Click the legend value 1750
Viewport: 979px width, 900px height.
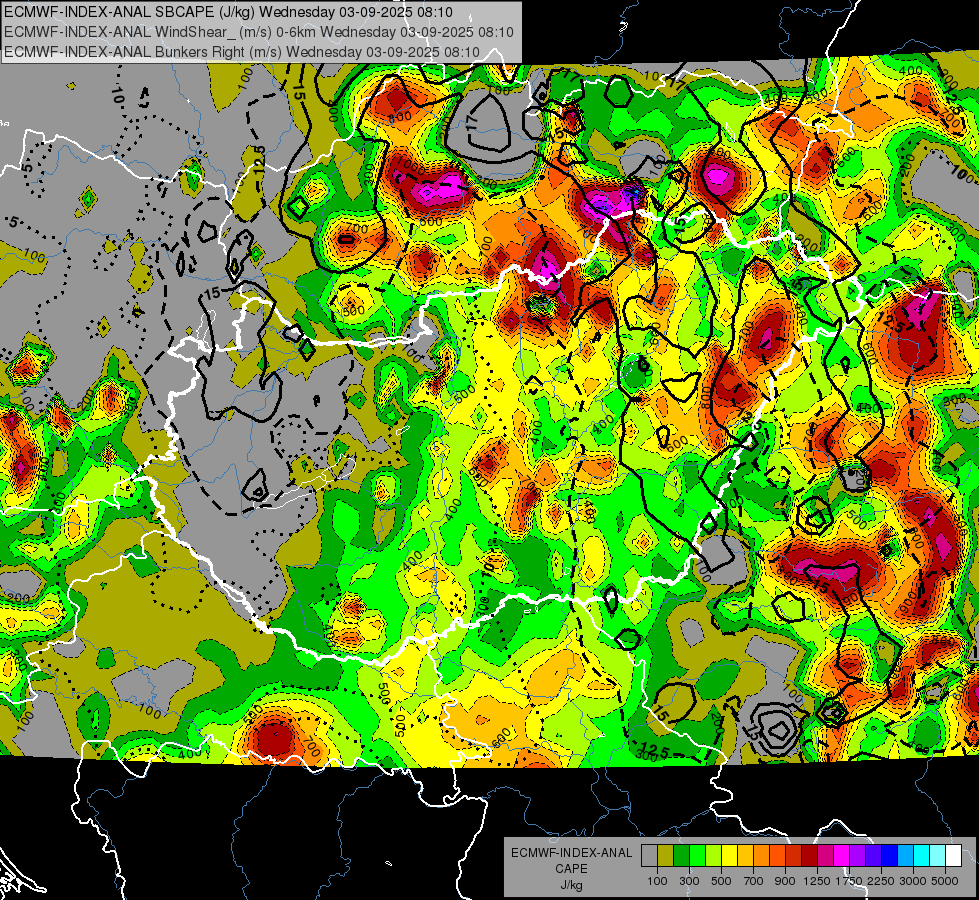pos(849,881)
